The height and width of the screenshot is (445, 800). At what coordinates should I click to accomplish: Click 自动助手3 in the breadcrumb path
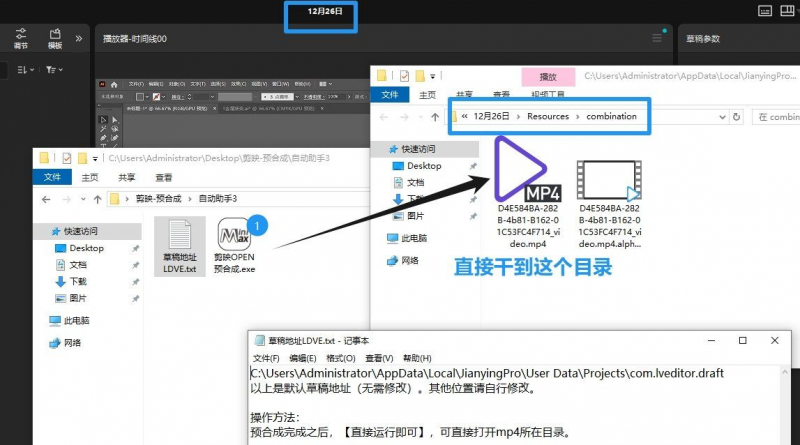coord(218,199)
